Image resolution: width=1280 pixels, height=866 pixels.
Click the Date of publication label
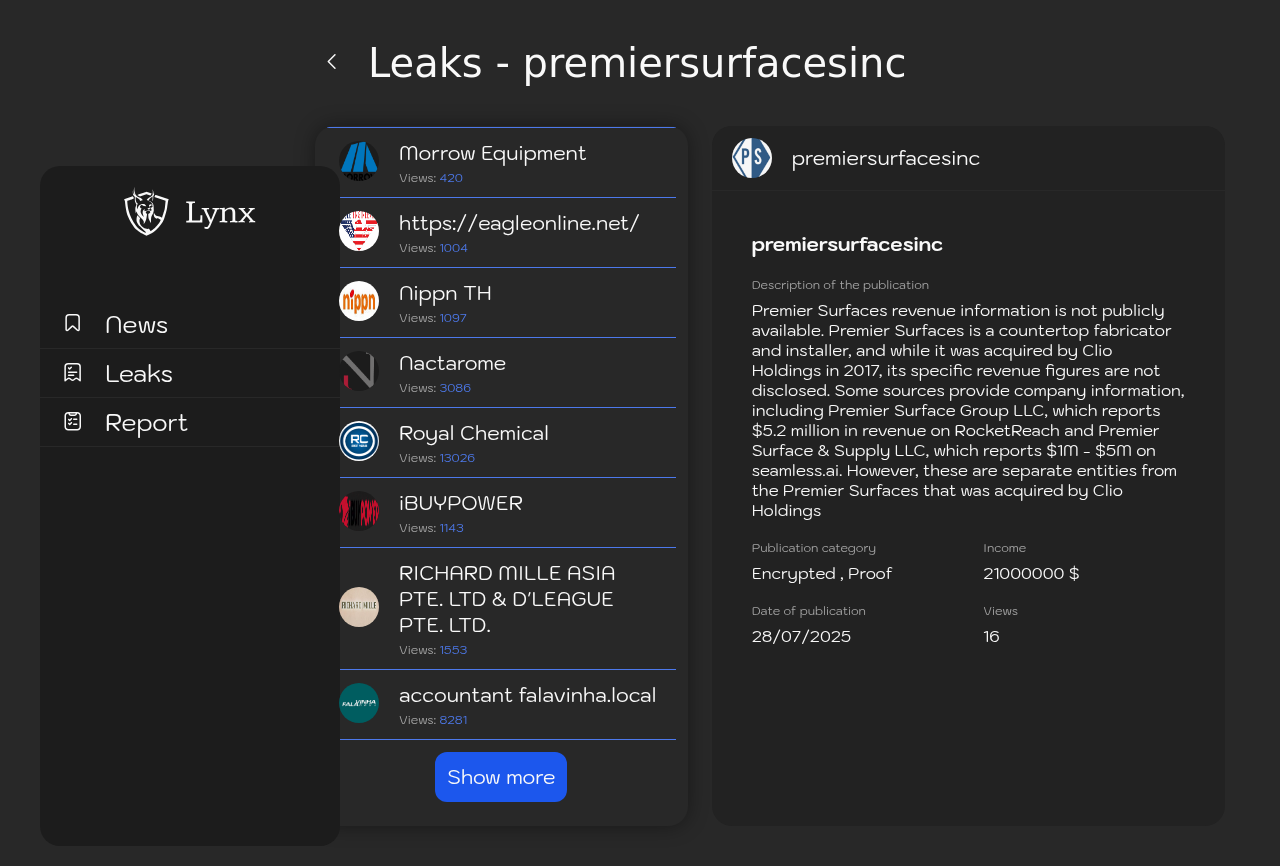(809, 611)
